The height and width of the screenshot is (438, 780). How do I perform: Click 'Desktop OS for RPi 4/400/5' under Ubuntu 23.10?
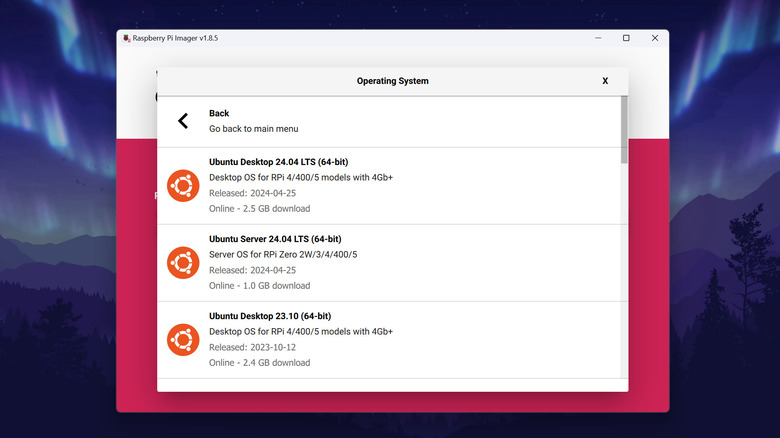[300, 331]
